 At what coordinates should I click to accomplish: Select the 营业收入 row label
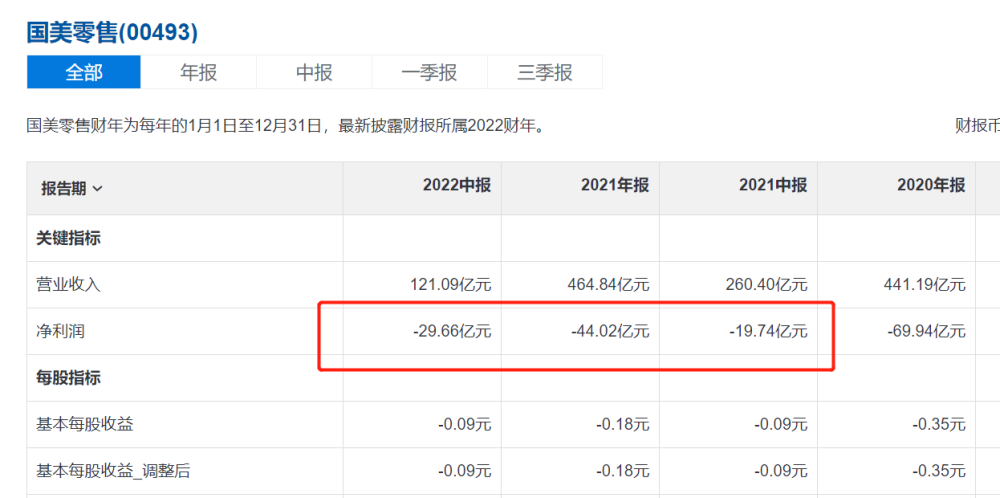68,285
